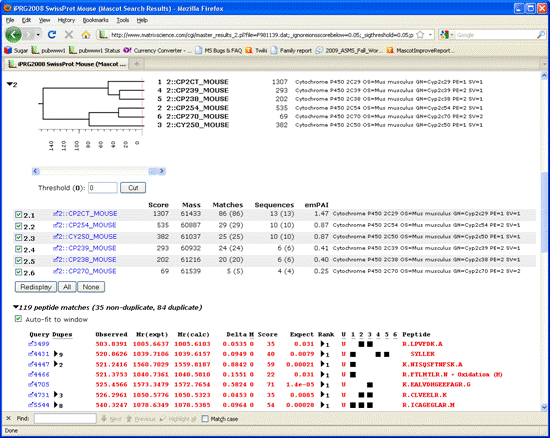550x438 pixels.
Task: Click the Cut threshold button
Action: click(x=133, y=188)
